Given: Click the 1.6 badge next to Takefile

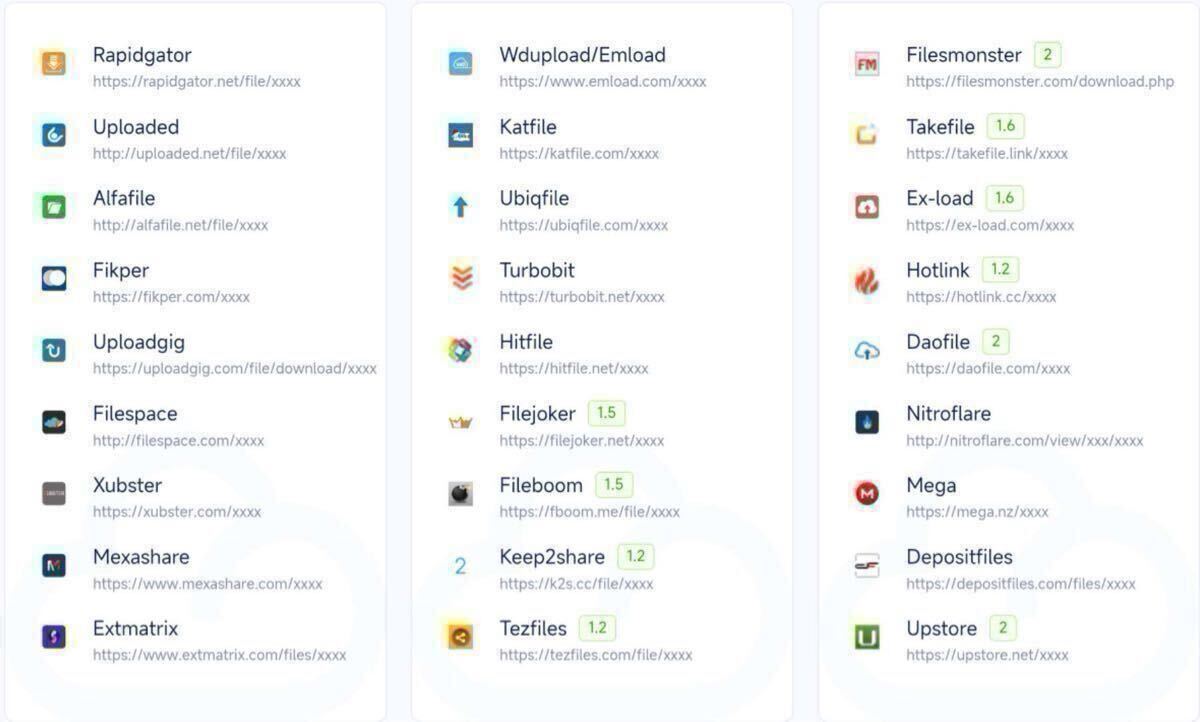Looking at the screenshot, I should click(1005, 126).
